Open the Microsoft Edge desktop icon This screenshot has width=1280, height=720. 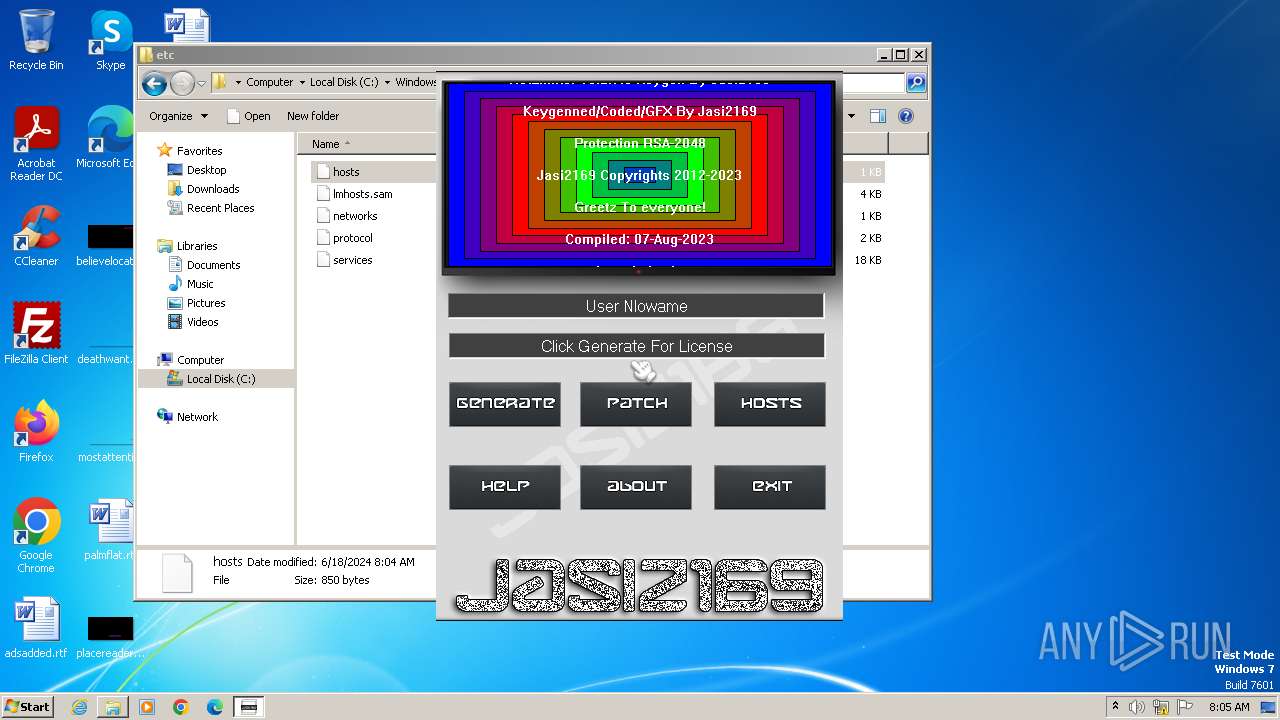(x=110, y=138)
